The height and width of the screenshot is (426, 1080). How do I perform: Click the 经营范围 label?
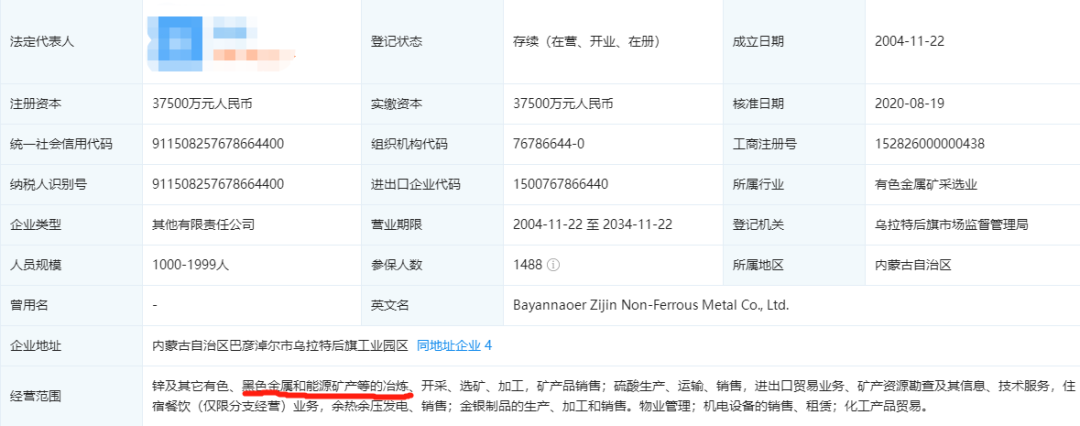(x=36, y=396)
